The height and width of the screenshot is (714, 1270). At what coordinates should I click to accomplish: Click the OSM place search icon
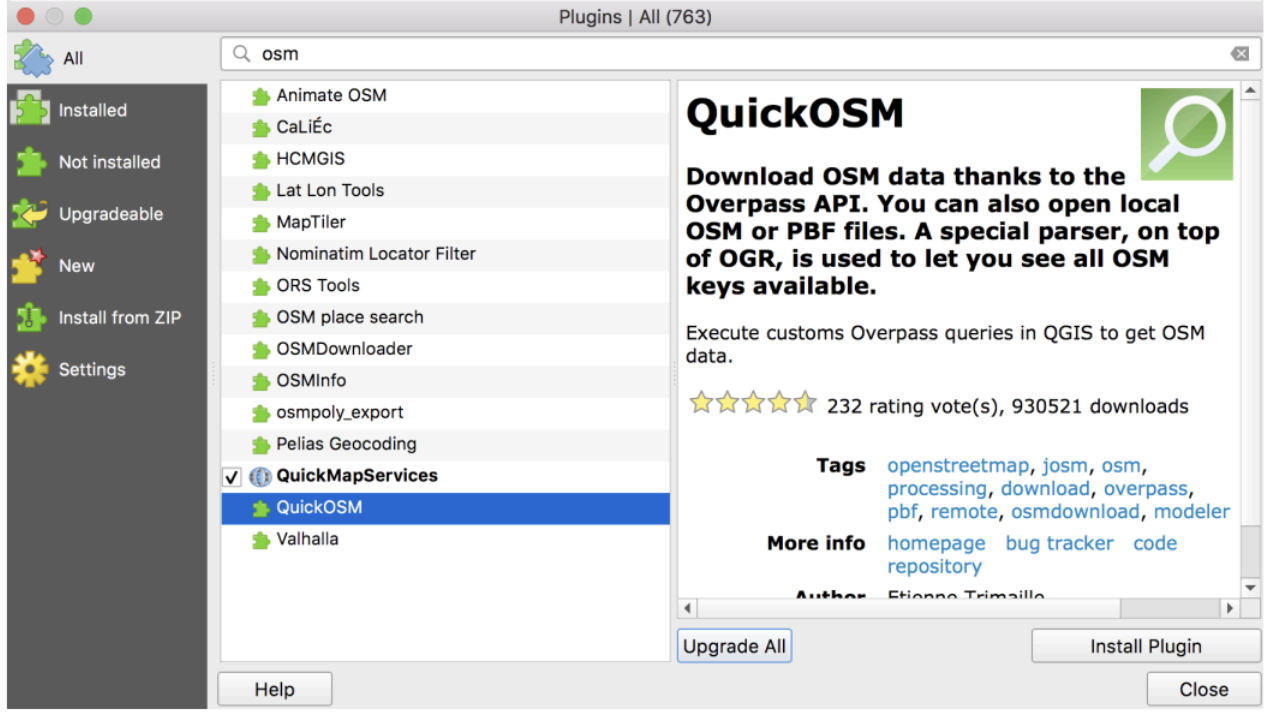[261, 318]
